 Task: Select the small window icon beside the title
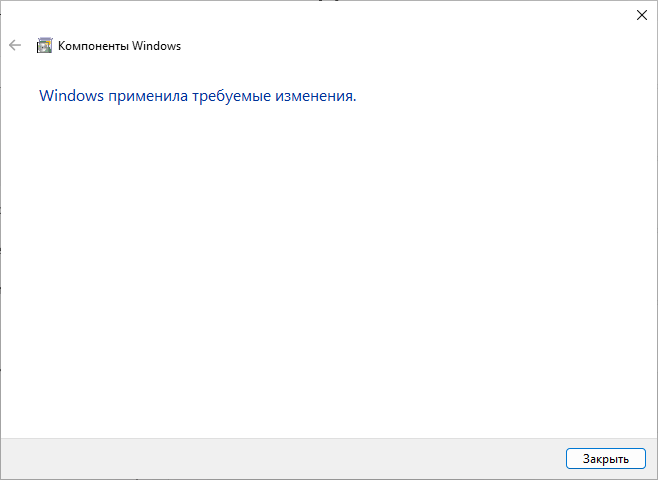[44, 45]
